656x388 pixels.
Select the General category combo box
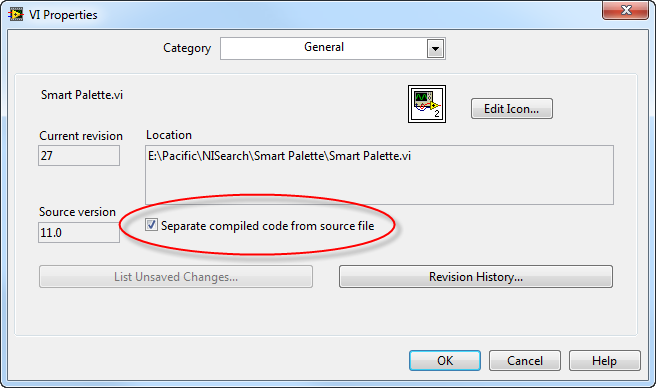[x=333, y=49]
